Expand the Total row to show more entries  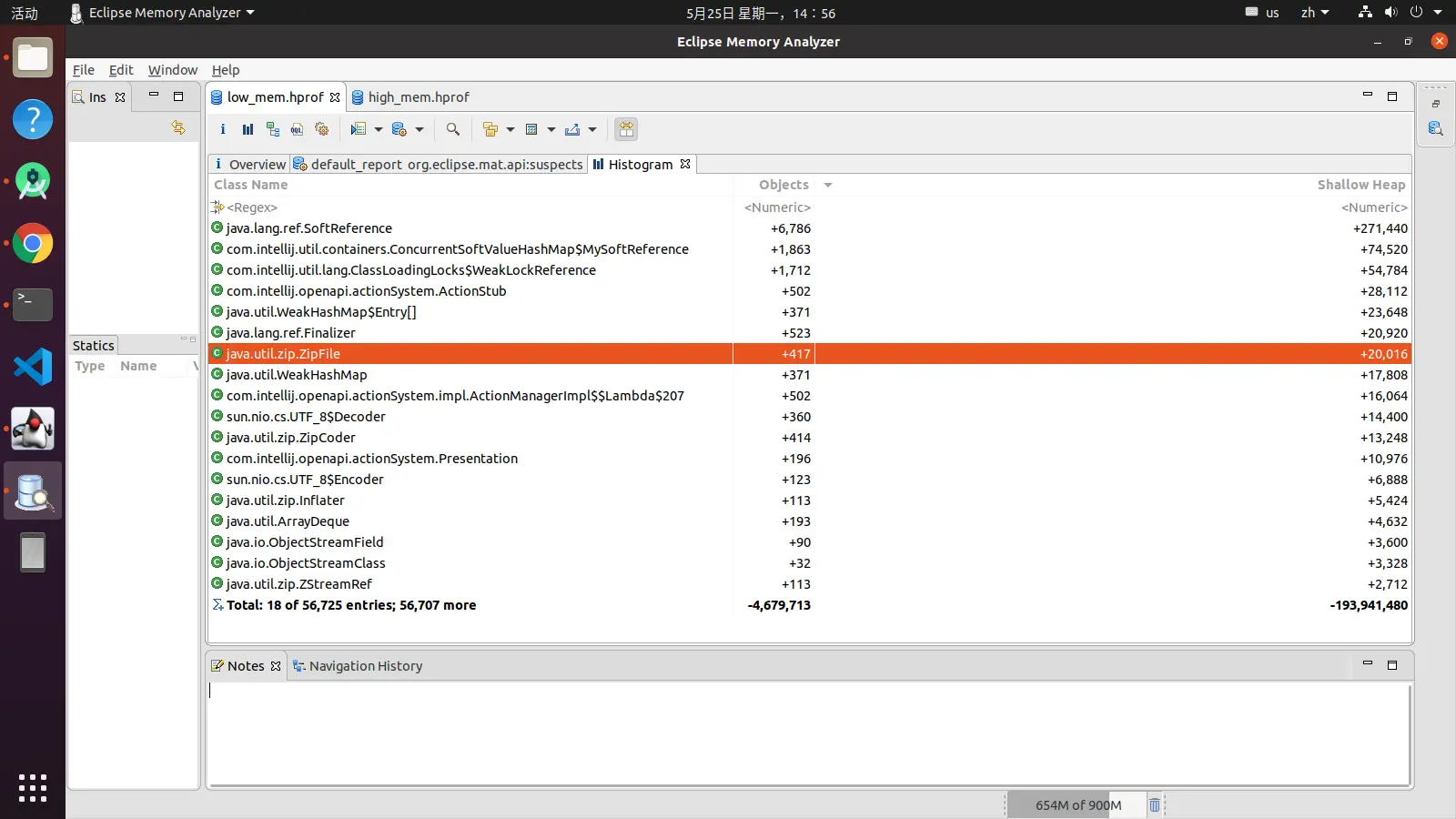[351, 605]
